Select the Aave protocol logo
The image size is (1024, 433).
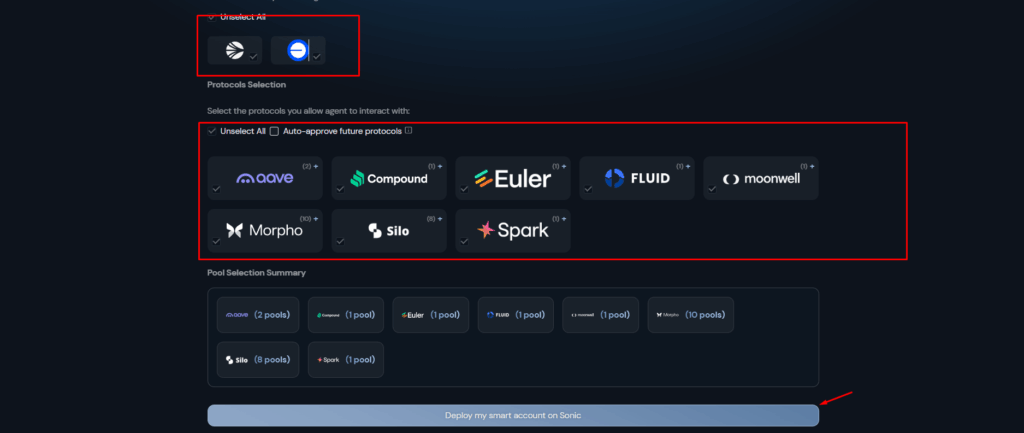tap(265, 178)
